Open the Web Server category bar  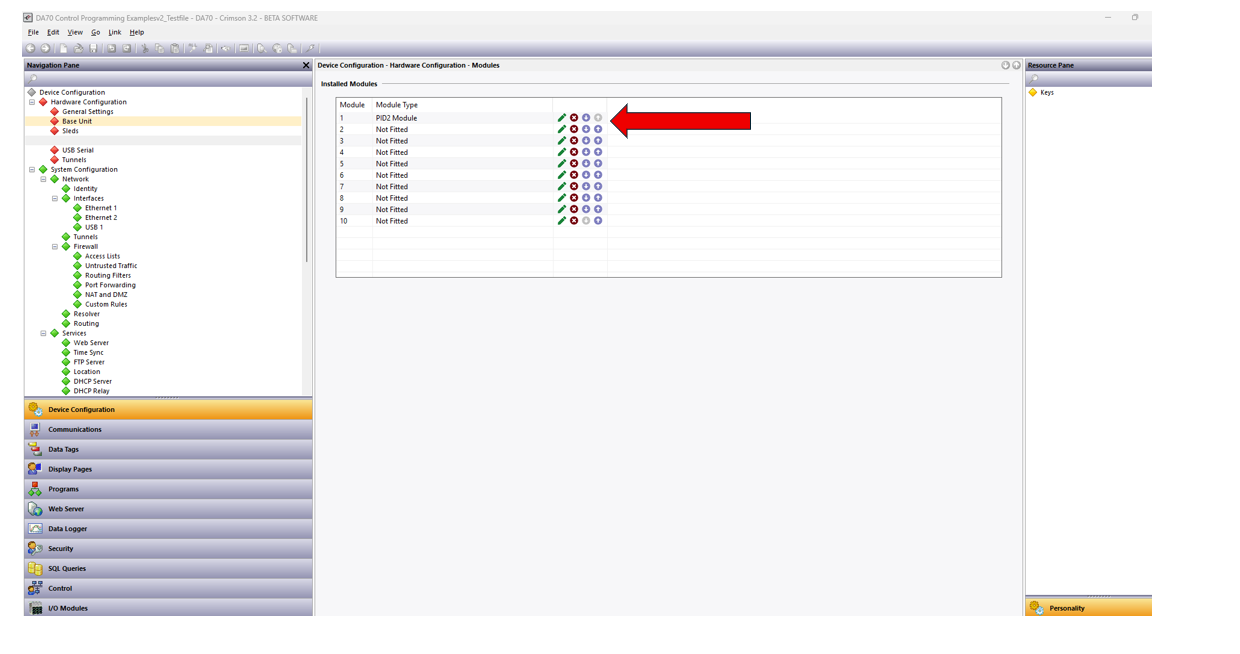click(x=168, y=509)
